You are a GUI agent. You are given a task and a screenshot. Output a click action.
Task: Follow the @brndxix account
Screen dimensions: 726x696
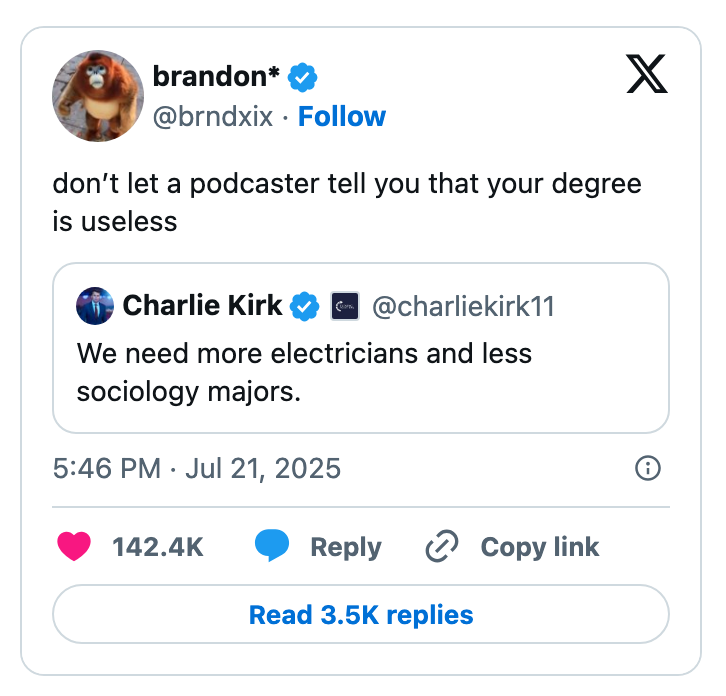click(342, 117)
